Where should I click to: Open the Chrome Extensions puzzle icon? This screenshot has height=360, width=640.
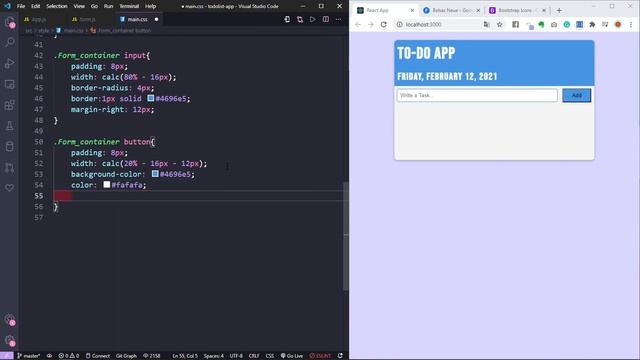[592, 24]
